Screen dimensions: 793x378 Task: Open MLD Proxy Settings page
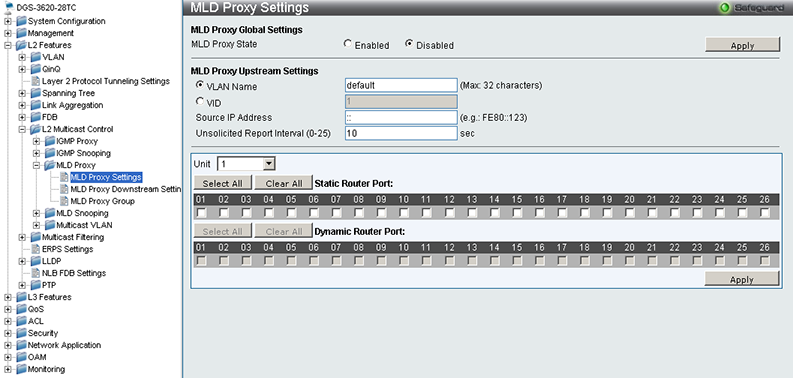point(106,177)
